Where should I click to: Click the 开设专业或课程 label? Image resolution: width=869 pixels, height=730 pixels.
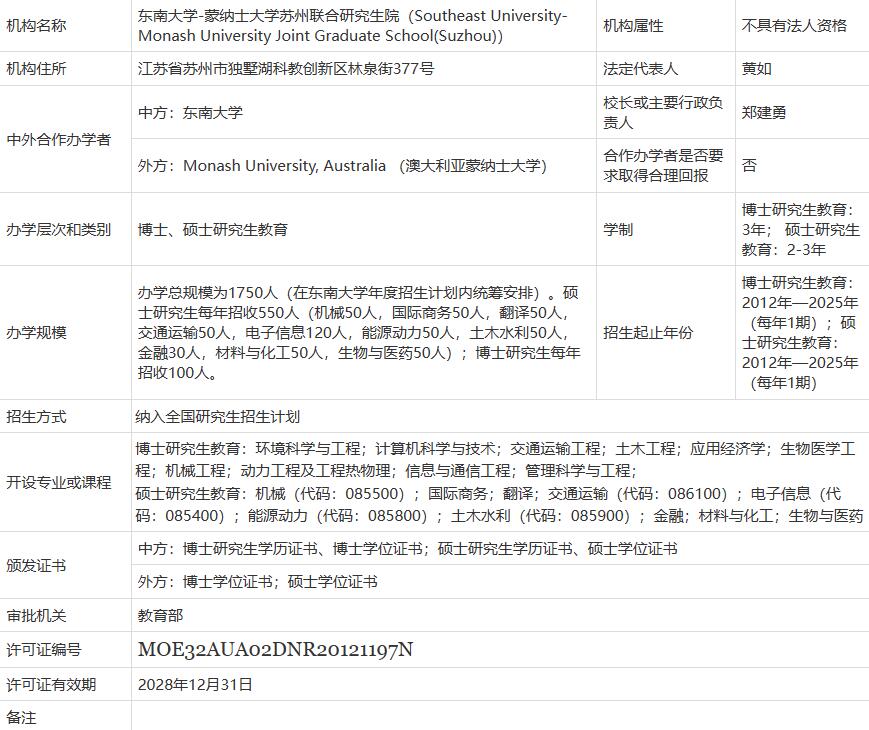(59, 482)
